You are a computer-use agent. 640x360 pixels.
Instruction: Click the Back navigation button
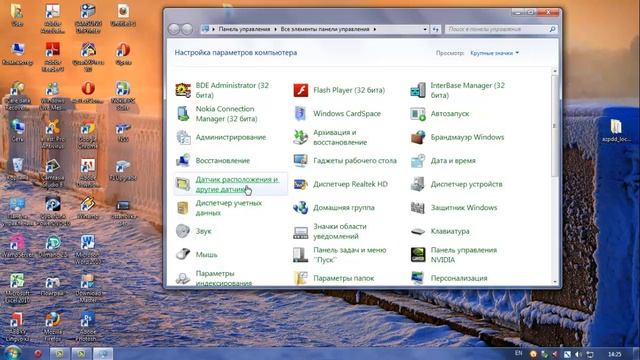click(174, 29)
